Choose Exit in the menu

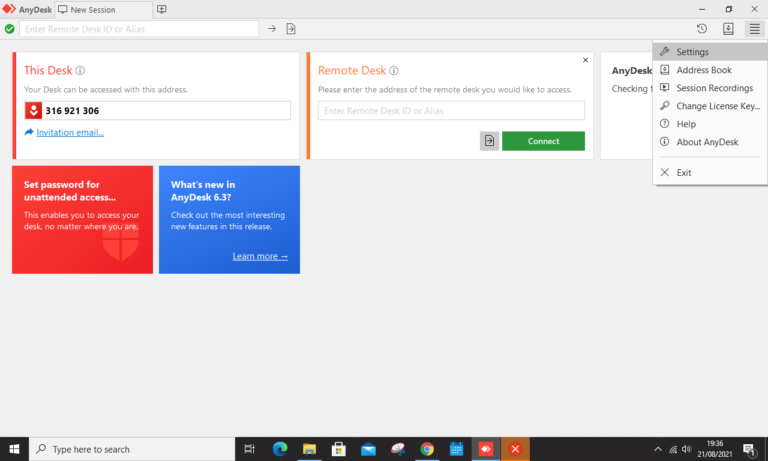click(710, 172)
